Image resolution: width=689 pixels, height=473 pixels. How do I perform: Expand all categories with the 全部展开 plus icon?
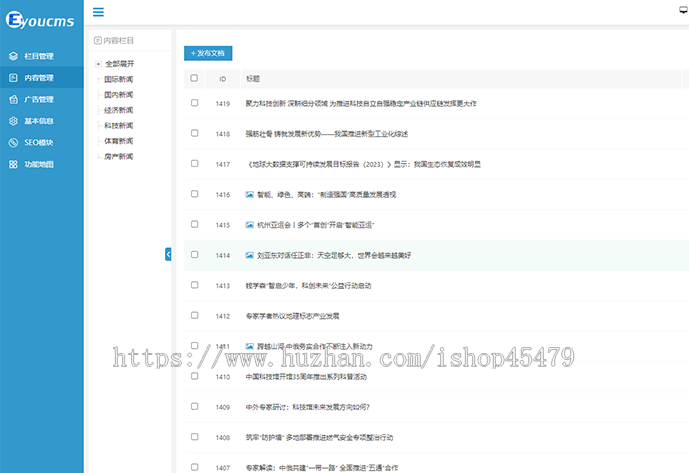pyautogui.click(x=98, y=64)
